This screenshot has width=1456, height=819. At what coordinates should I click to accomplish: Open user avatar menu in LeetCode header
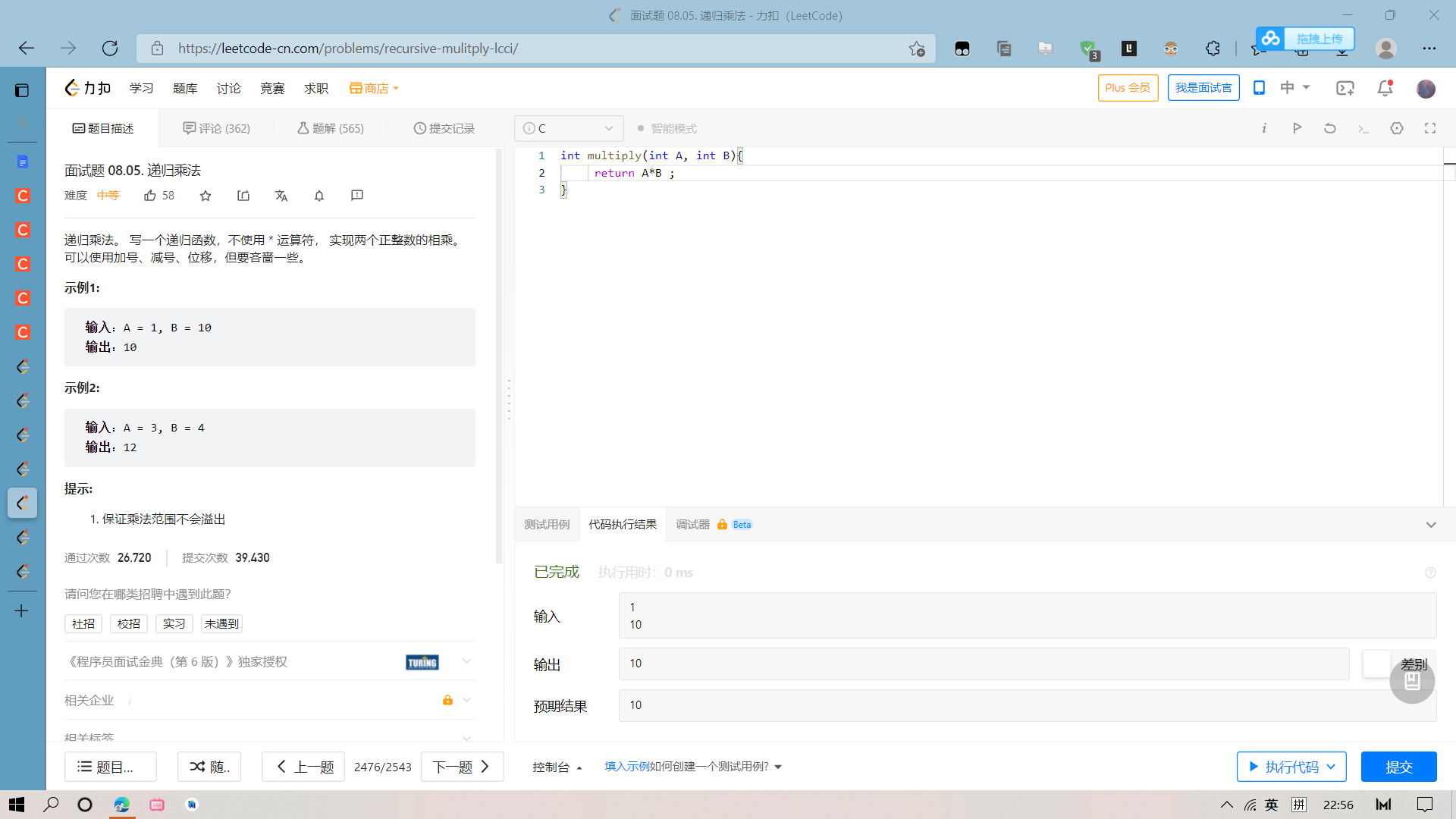[x=1426, y=89]
